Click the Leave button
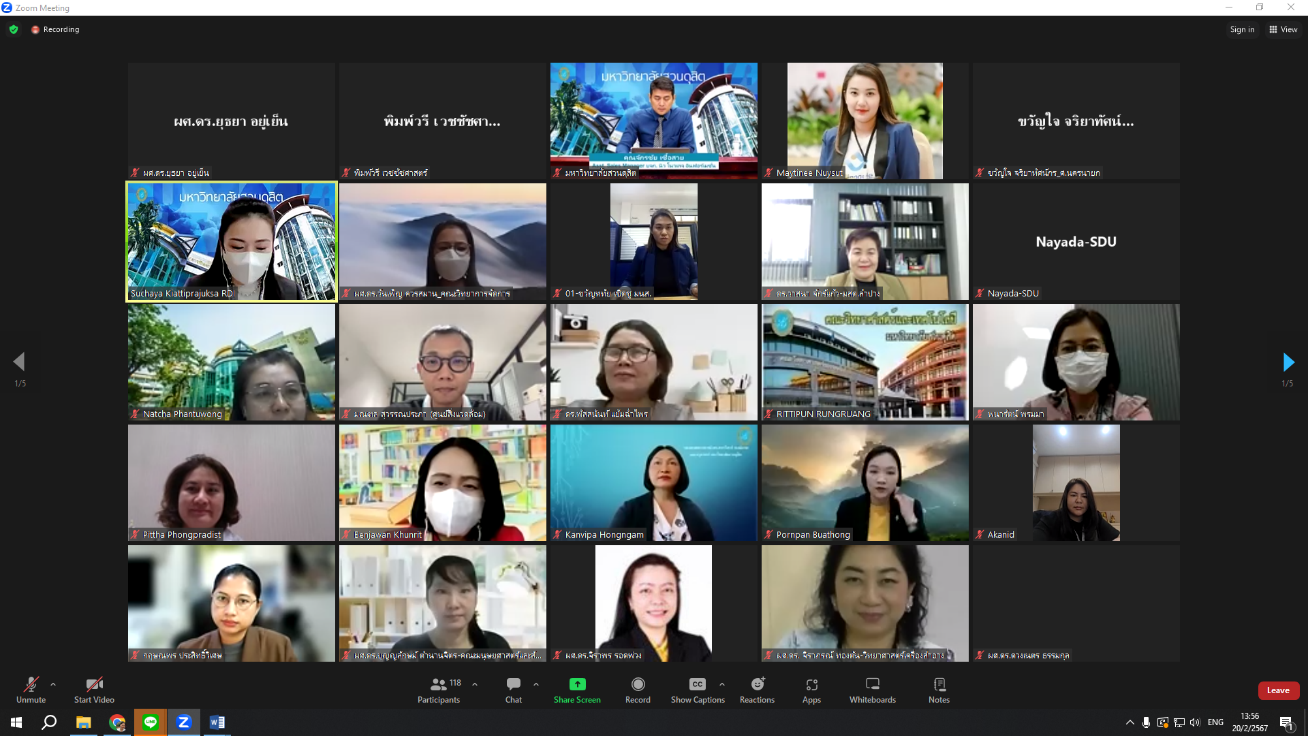Screen dimensions: 1308x736 pyautogui.click(x=1278, y=690)
